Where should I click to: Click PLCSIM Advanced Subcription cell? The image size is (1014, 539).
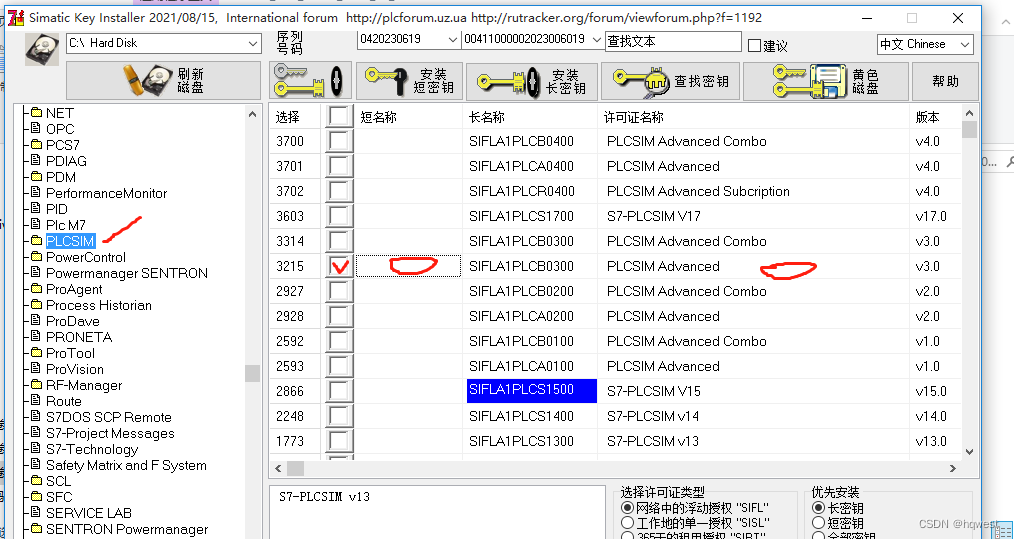(x=698, y=192)
